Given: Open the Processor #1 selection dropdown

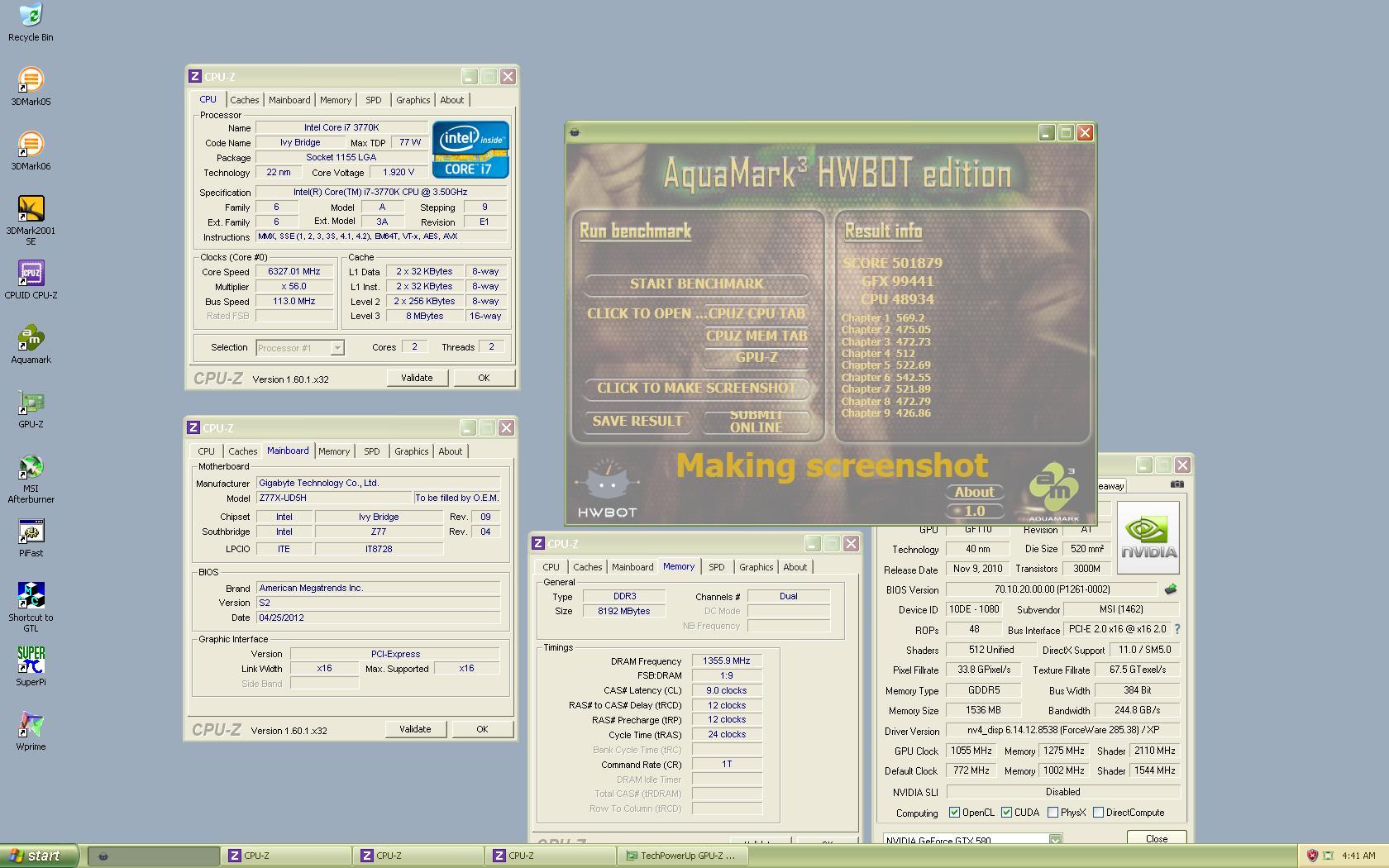Looking at the screenshot, I should click(x=300, y=348).
